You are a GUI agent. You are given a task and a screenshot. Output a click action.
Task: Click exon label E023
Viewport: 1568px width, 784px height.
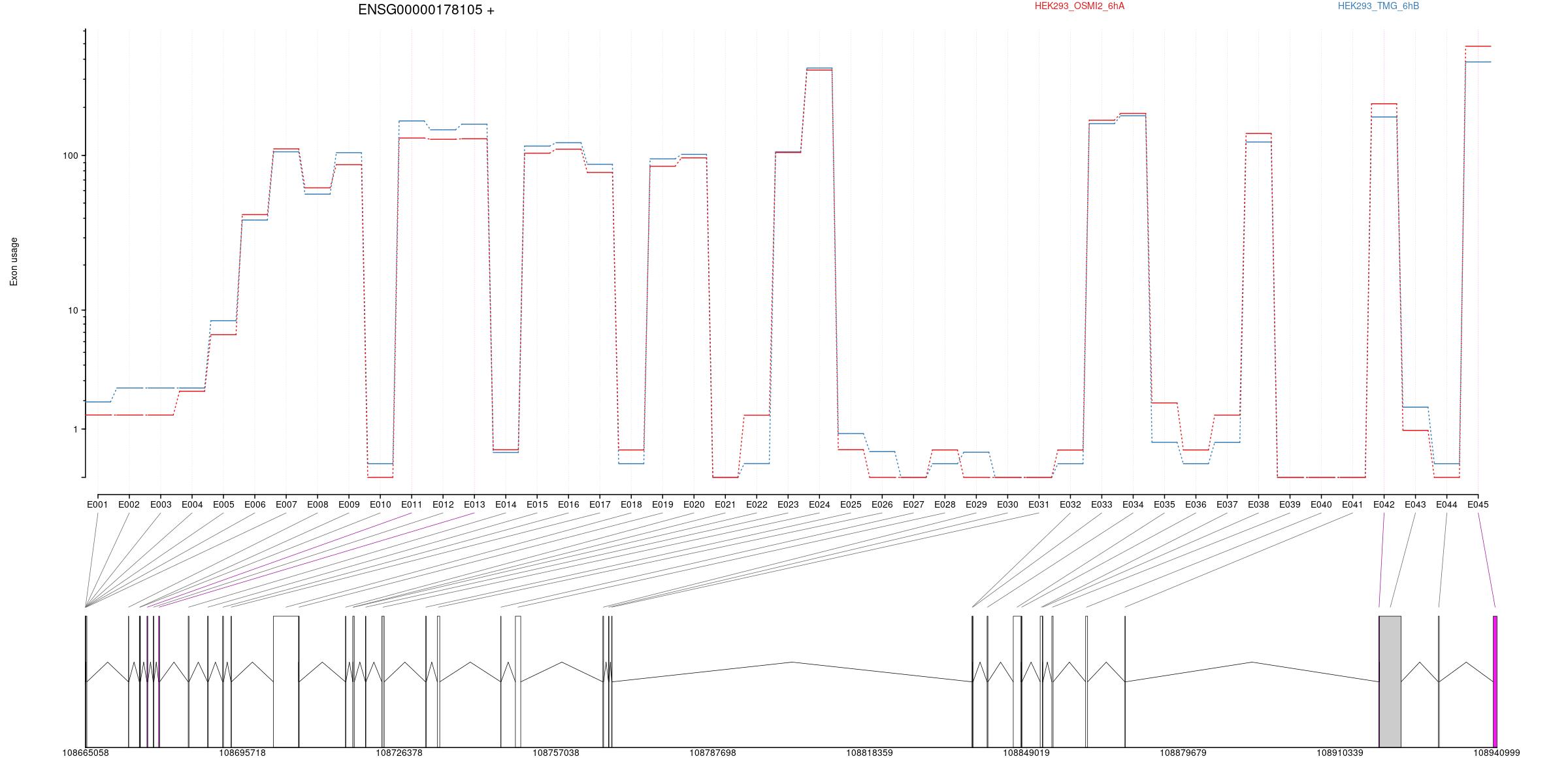coord(788,504)
